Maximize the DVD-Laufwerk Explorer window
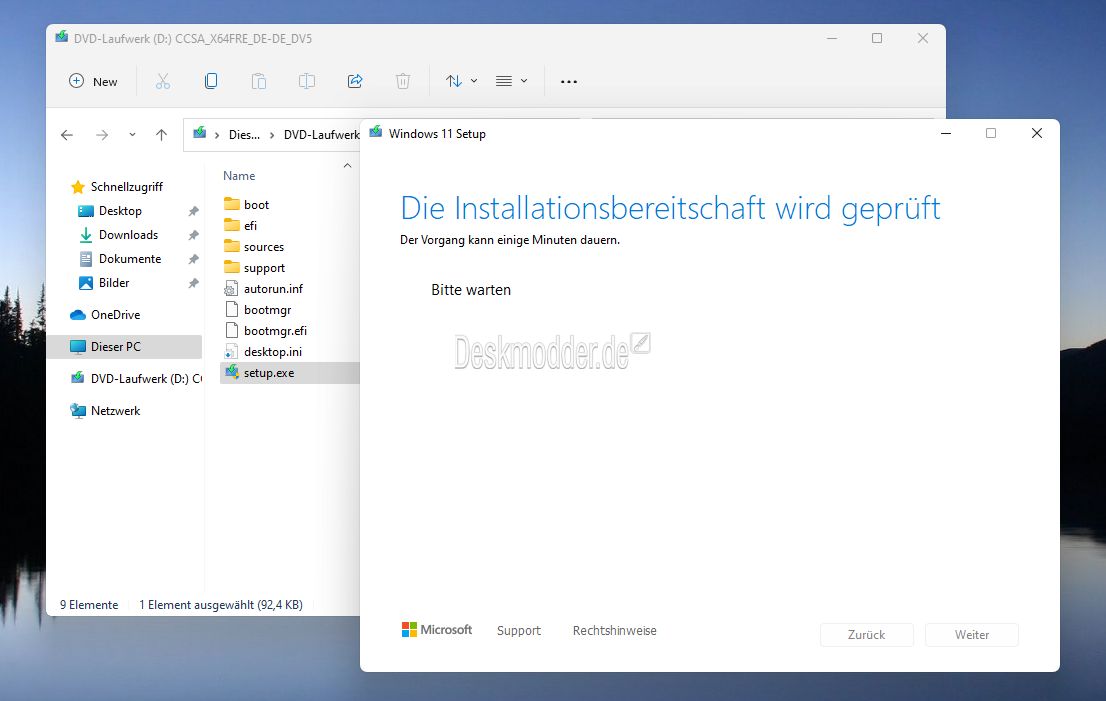The width and height of the screenshot is (1106, 701). [x=877, y=38]
